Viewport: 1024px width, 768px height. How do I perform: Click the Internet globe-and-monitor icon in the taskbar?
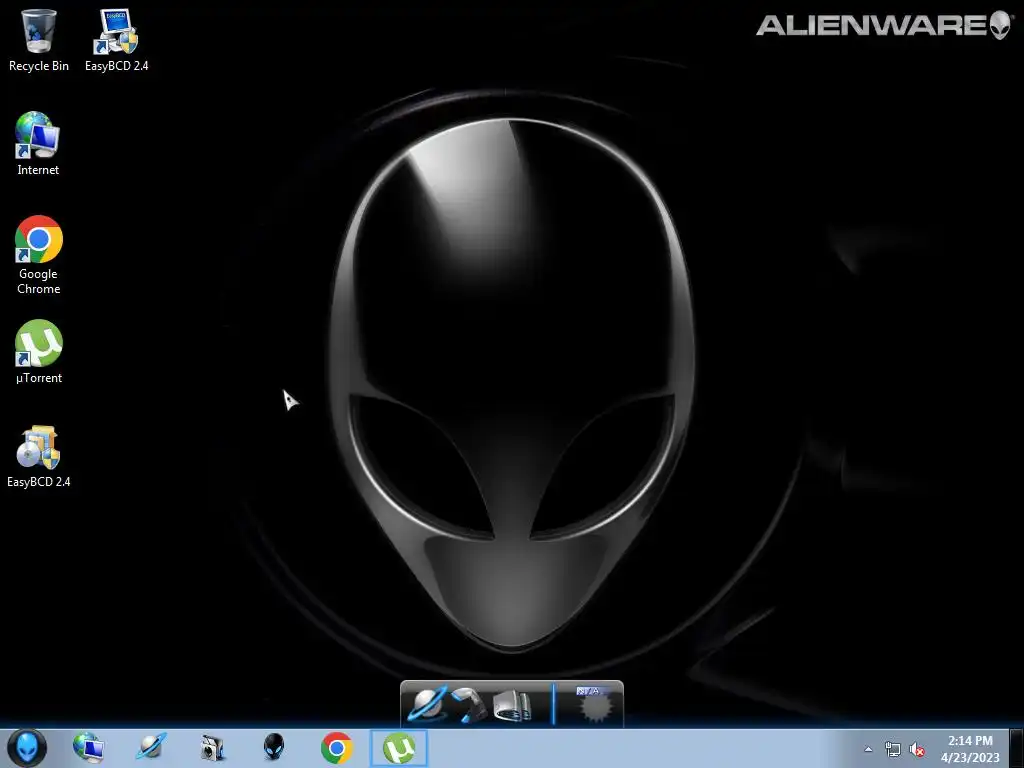pos(89,748)
